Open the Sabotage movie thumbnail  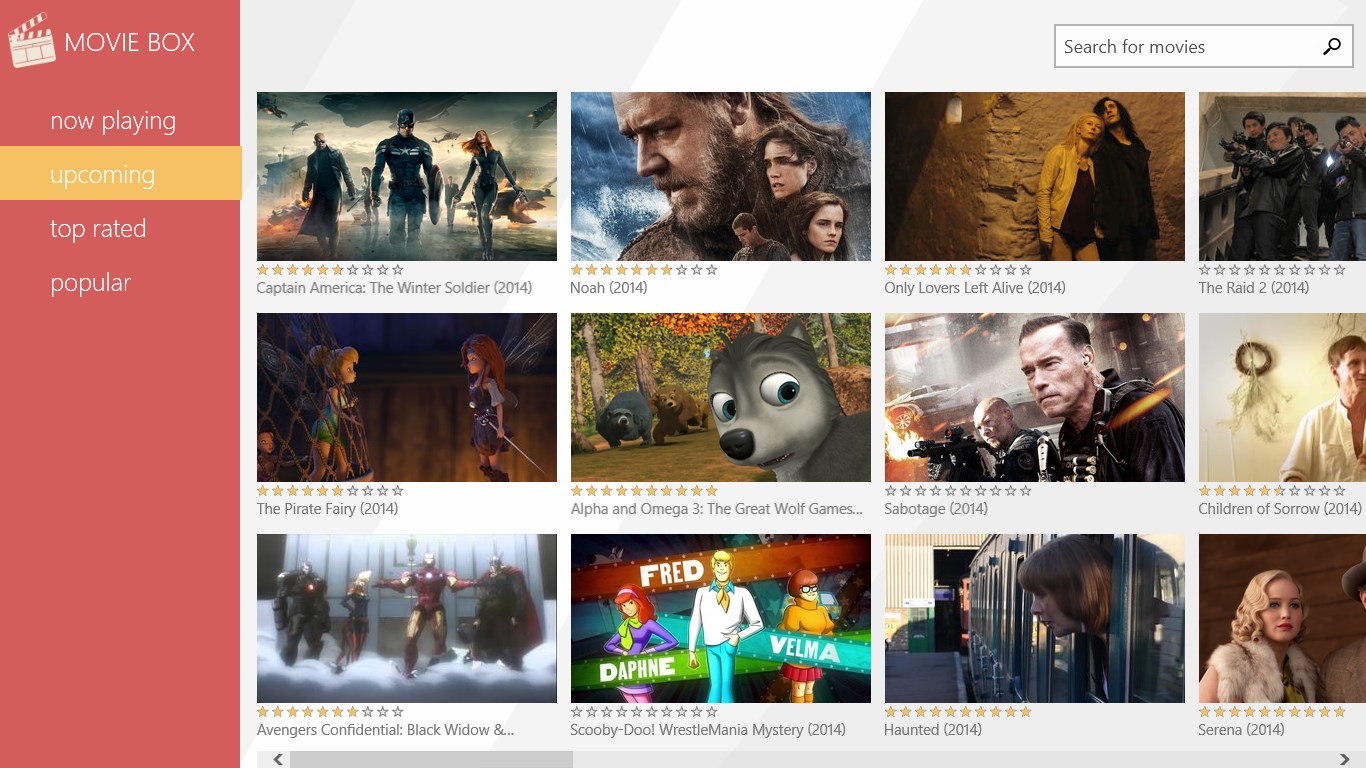[x=1035, y=397]
